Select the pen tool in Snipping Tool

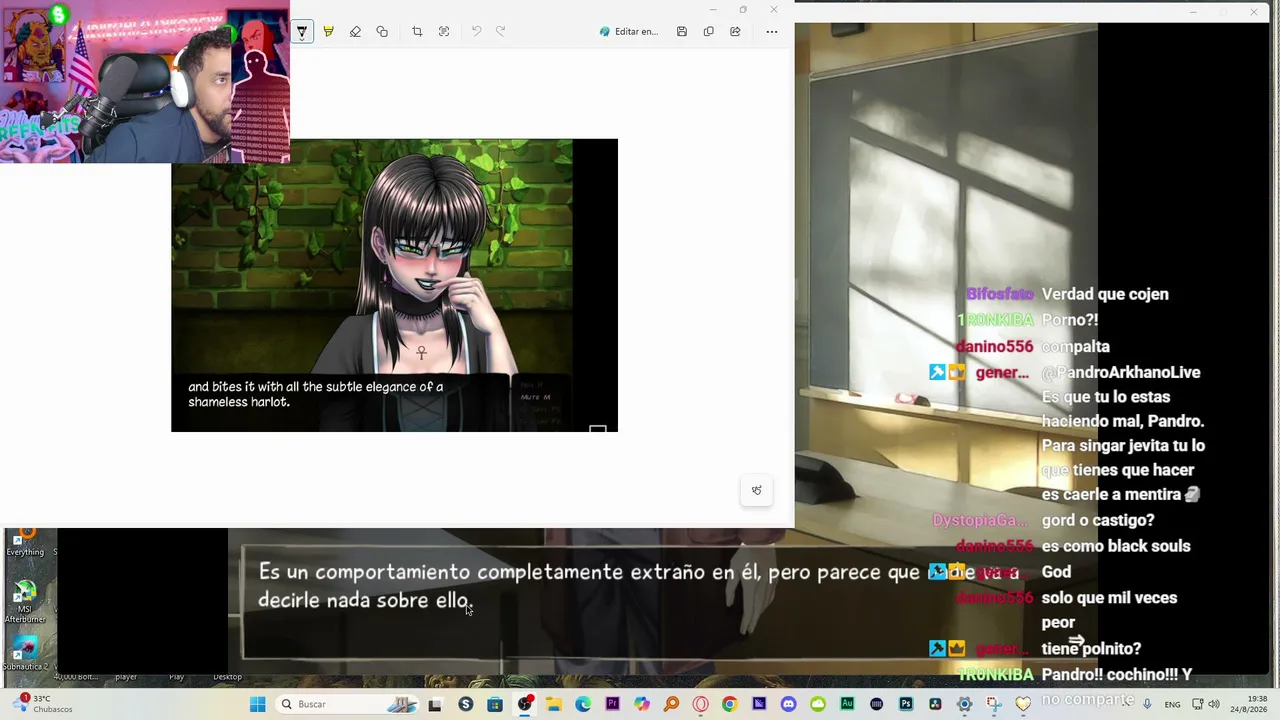point(302,32)
